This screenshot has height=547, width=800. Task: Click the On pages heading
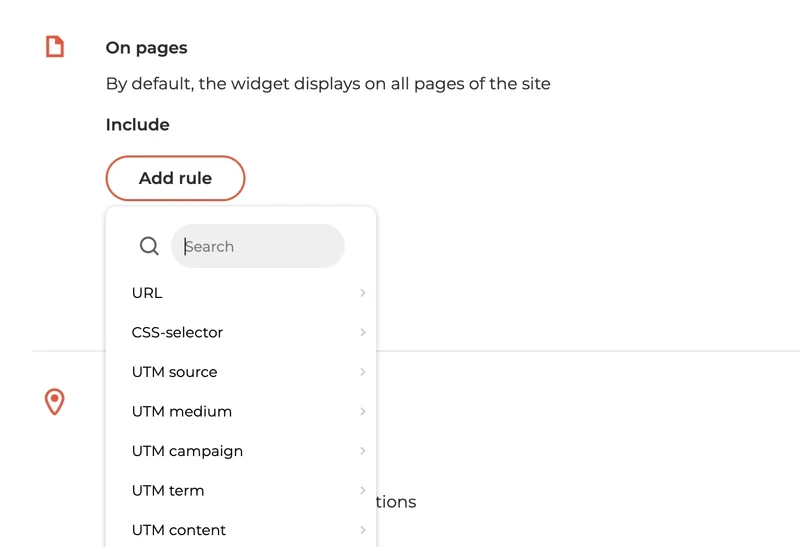pos(146,48)
